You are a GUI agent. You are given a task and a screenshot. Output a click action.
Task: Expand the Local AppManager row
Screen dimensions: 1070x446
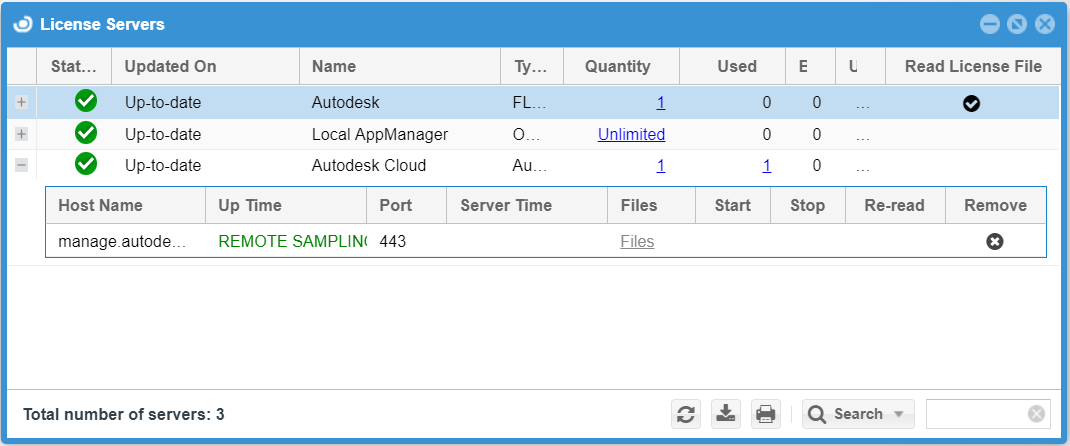point(22,134)
